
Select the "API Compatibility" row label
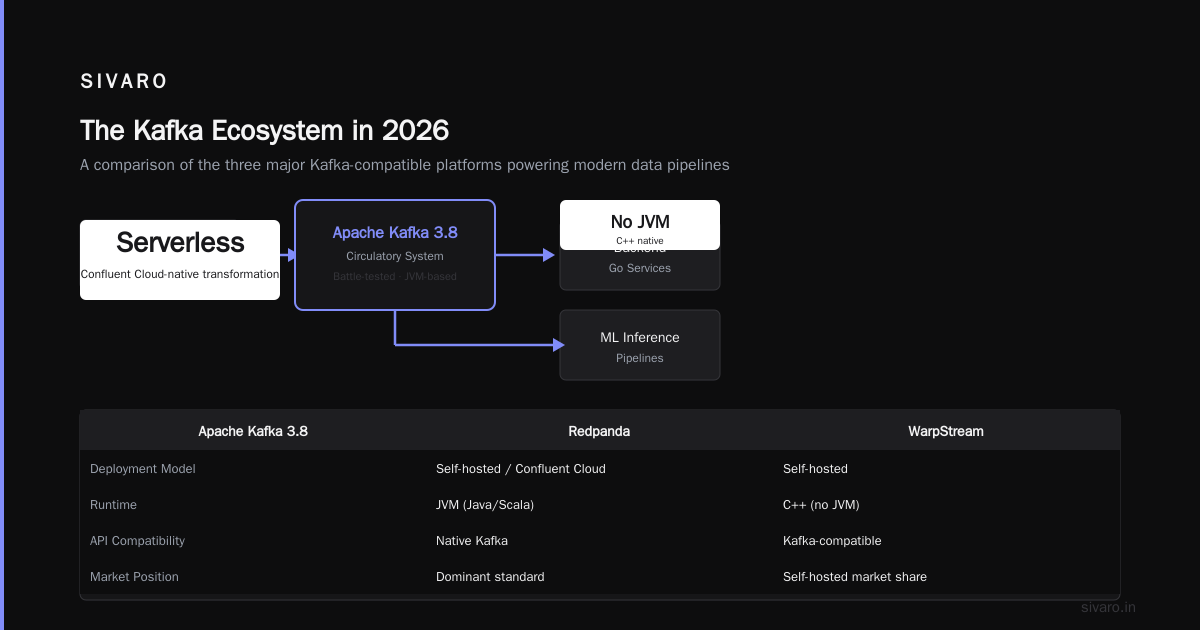(137, 541)
